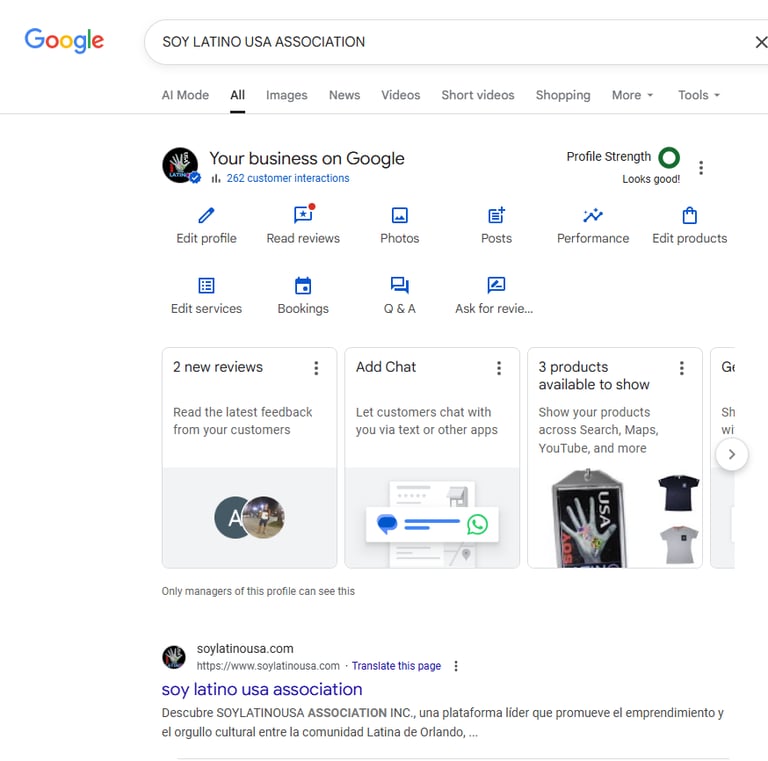Open the three-dot menu next to Translate this page
The height and width of the screenshot is (761, 768).
click(x=456, y=666)
